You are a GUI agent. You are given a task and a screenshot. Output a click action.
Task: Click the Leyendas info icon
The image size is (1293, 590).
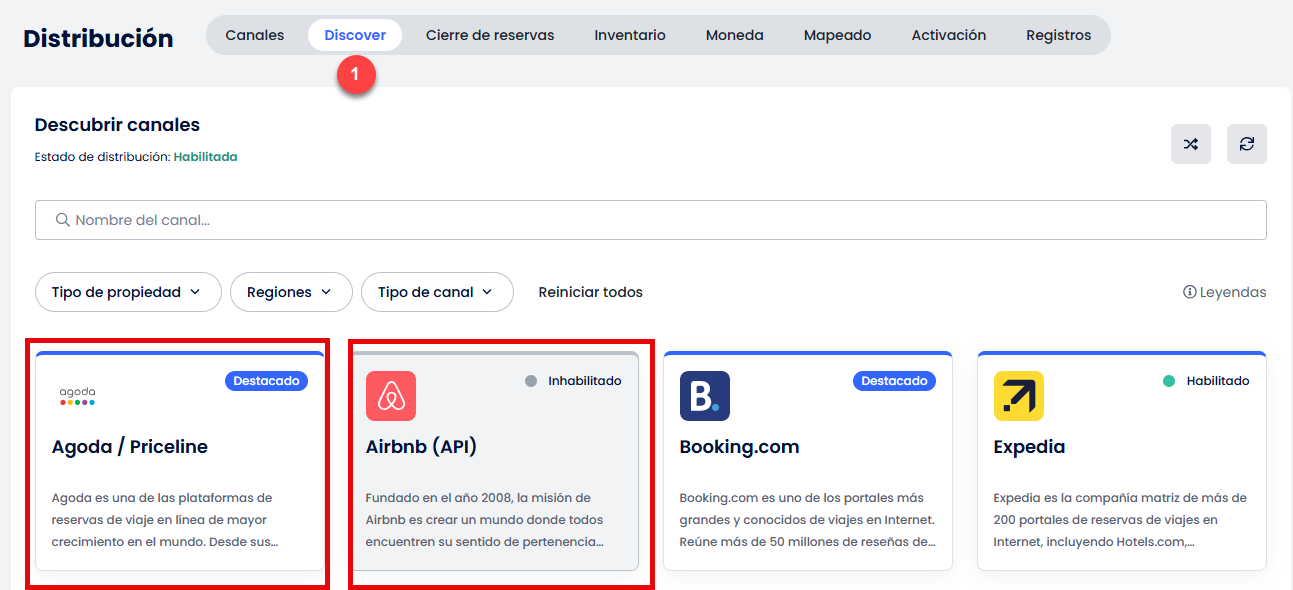tap(1189, 292)
